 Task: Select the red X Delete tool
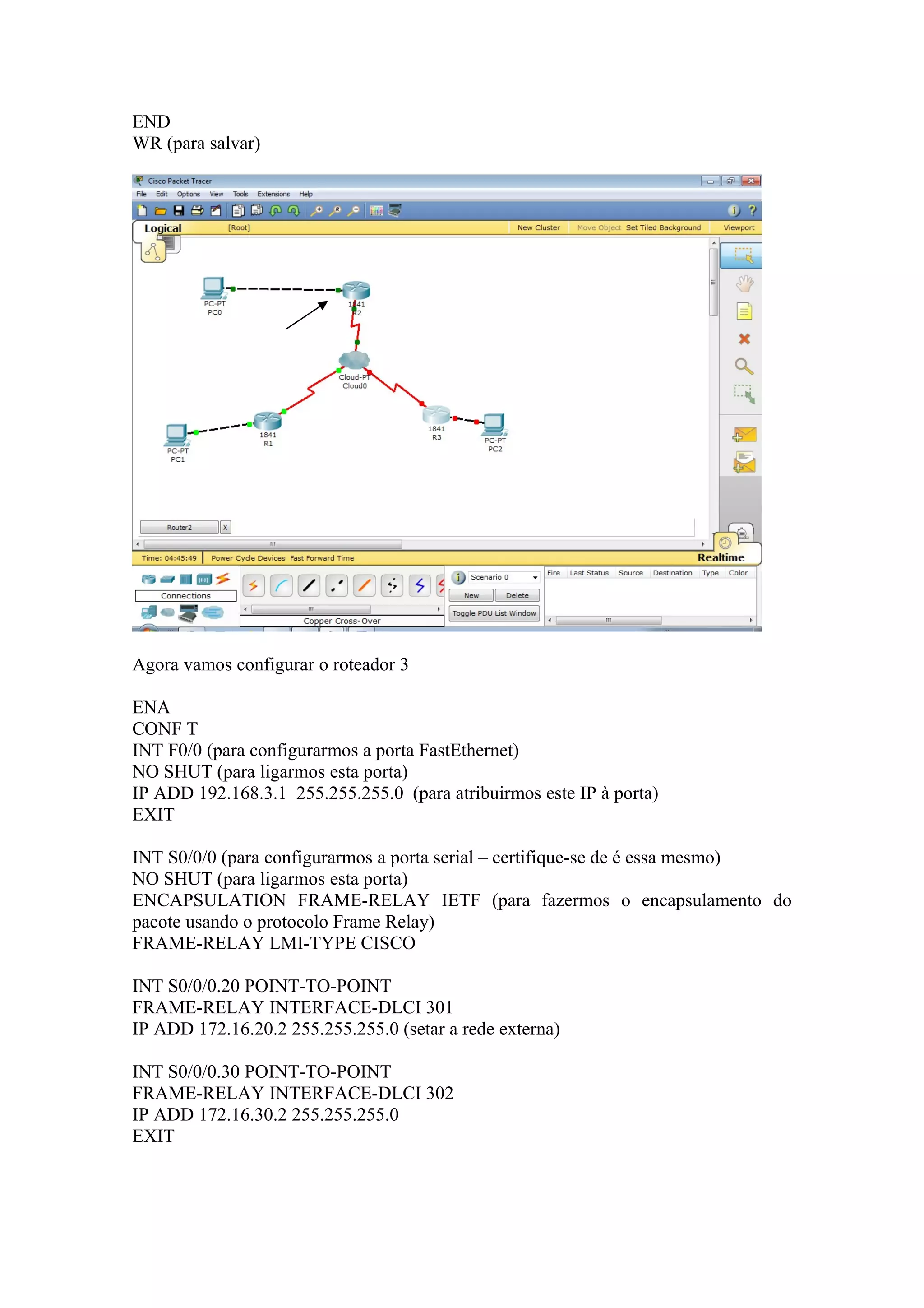tap(744, 339)
